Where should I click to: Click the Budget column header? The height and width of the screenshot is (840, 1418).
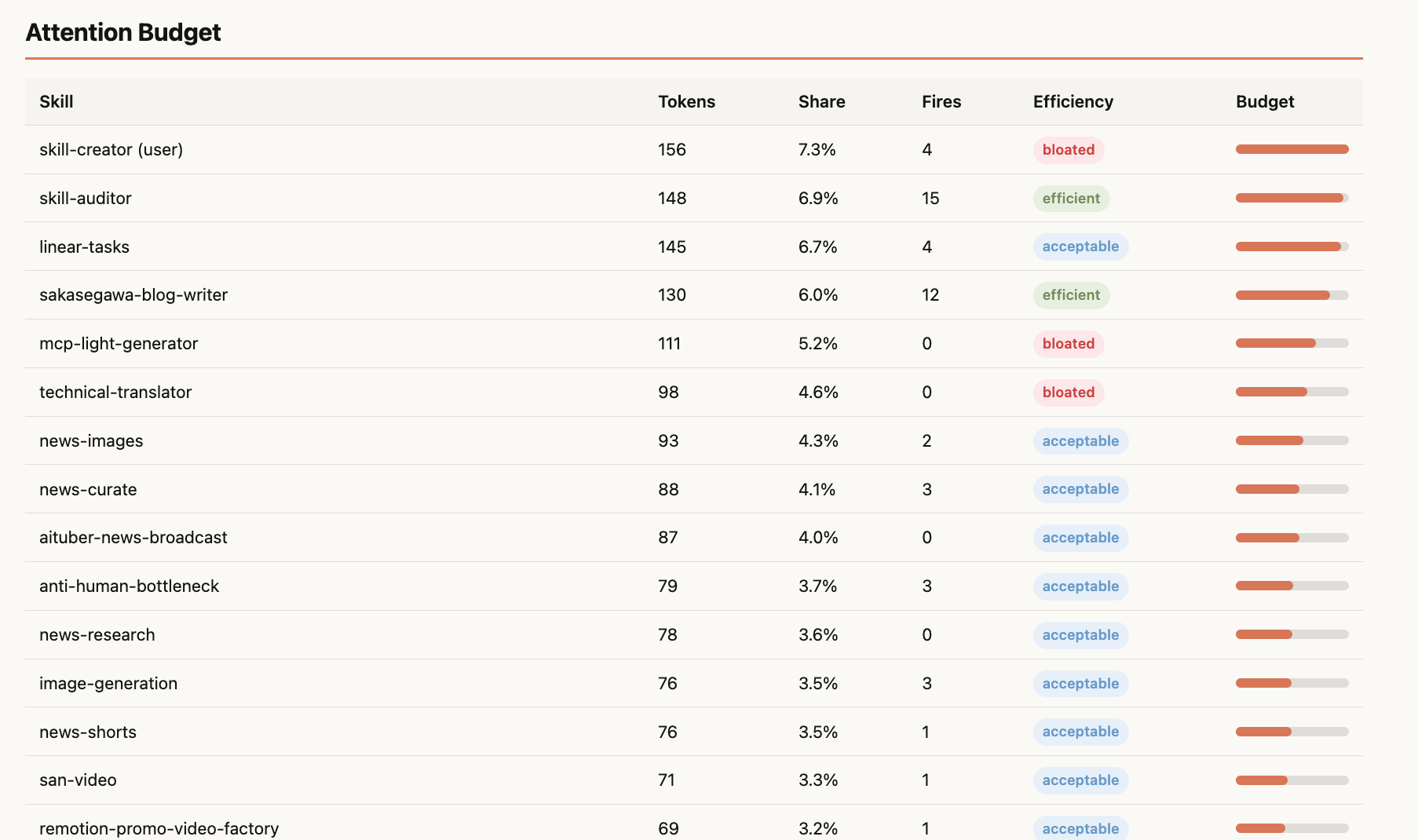coord(1264,102)
